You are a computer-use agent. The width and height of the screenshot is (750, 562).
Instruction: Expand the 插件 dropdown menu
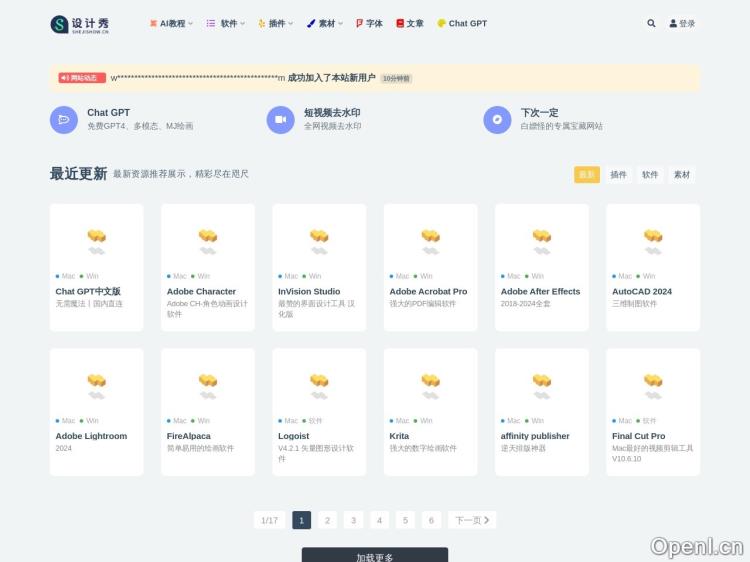(276, 23)
